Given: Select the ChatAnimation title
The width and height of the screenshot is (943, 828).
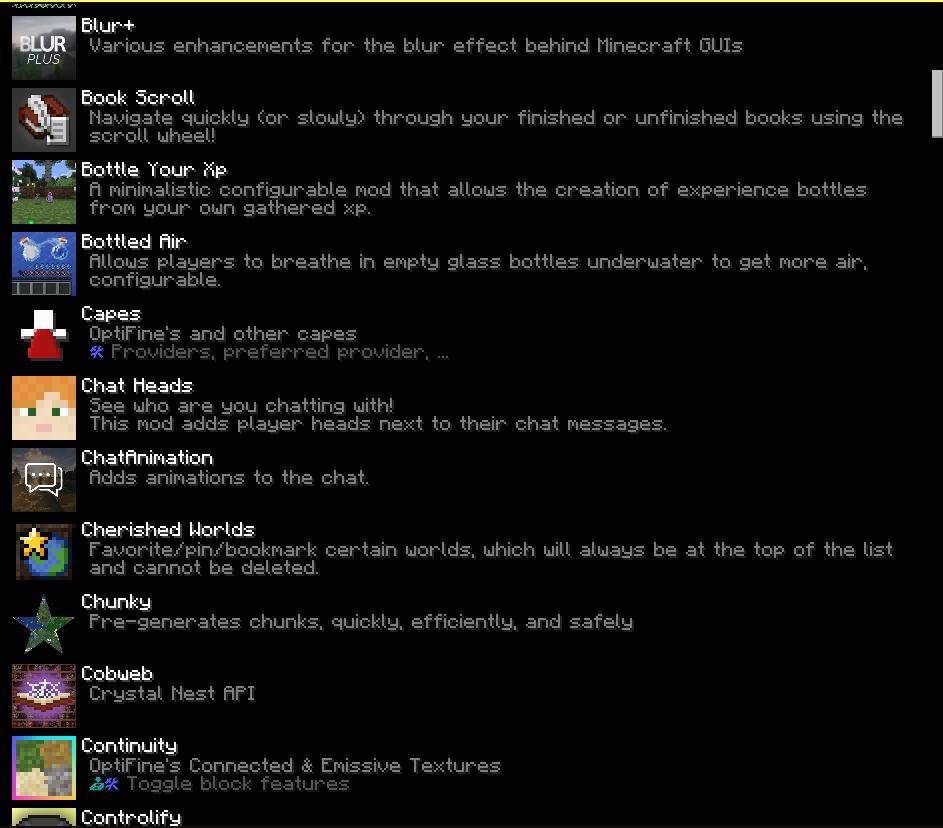Looking at the screenshot, I should (x=147, y=458).
